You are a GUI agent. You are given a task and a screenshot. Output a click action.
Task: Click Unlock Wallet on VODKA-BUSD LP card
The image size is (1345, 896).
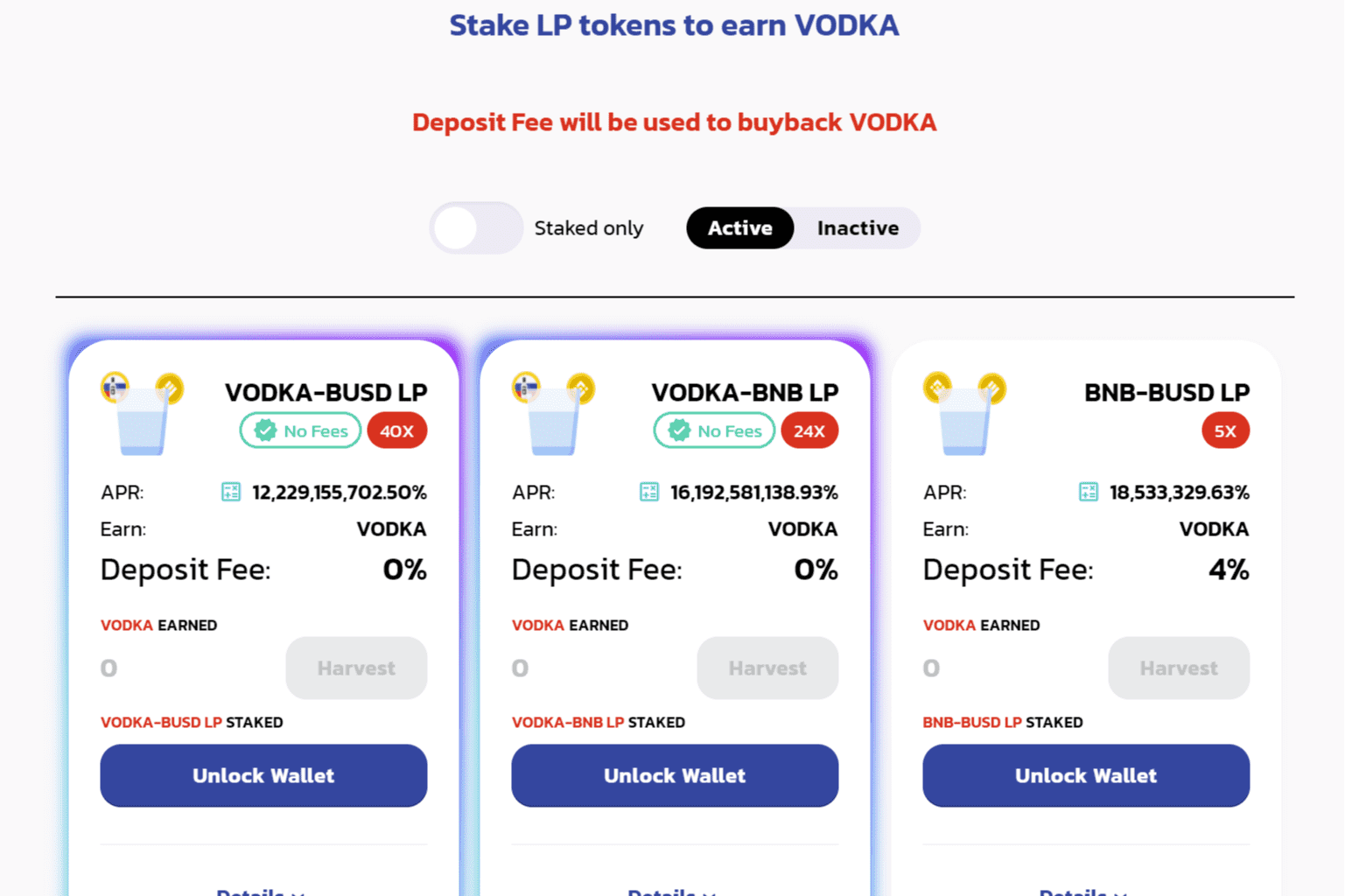(x=263, y=775)
